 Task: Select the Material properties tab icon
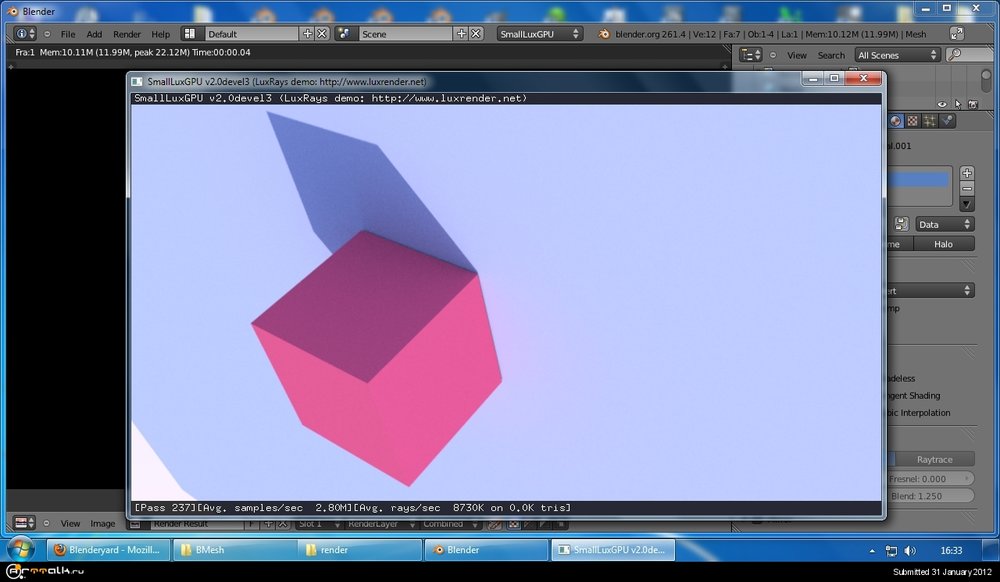[x=896, y=121]
